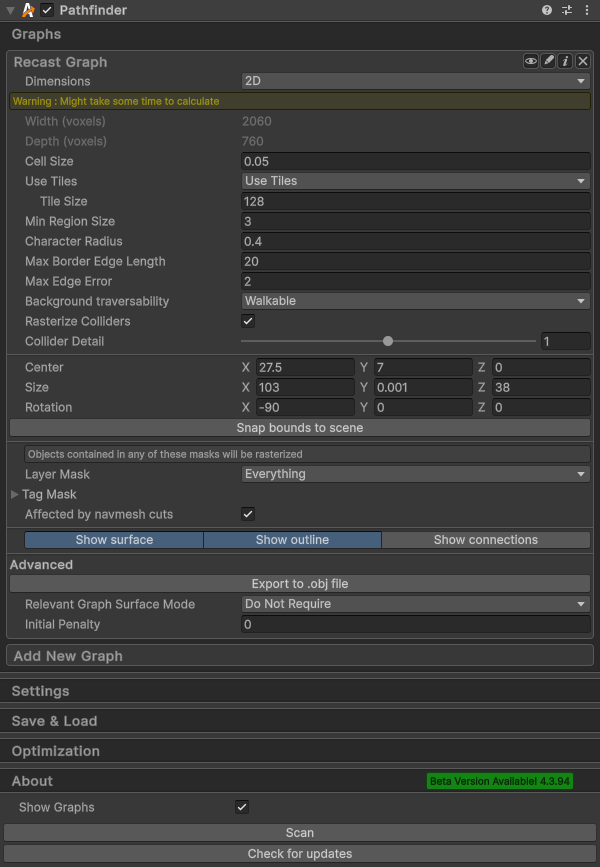Uncheck Rasterize Colliders

tap(248, 321)
